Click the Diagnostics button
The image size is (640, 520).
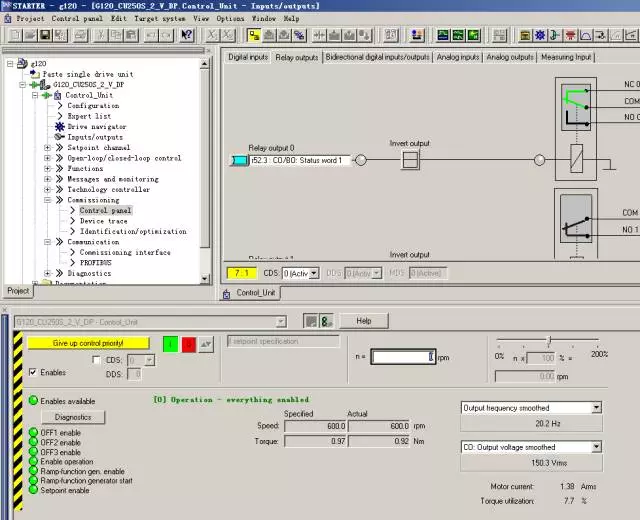coord(72,416)
